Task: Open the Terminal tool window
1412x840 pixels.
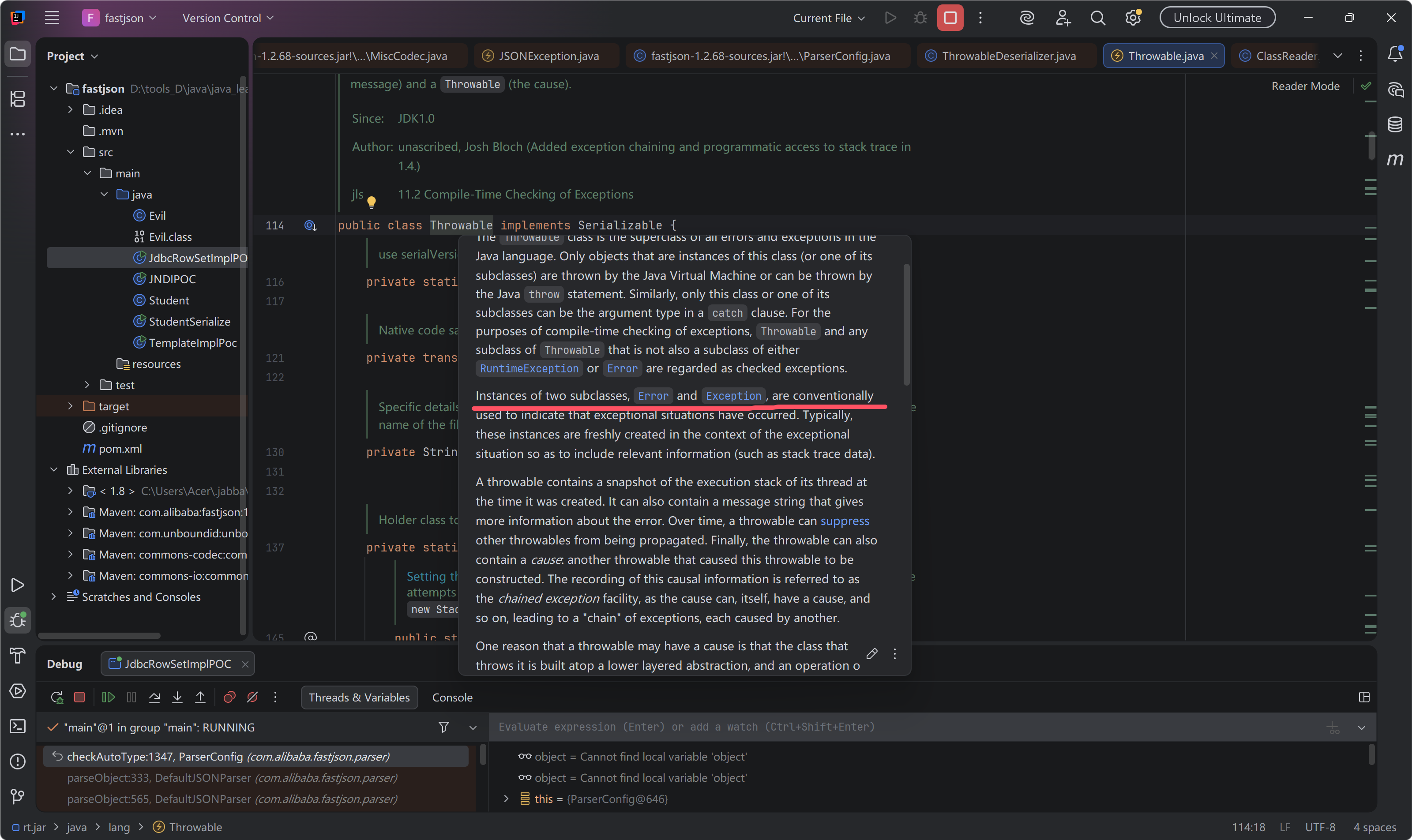Action: (18, 726)
